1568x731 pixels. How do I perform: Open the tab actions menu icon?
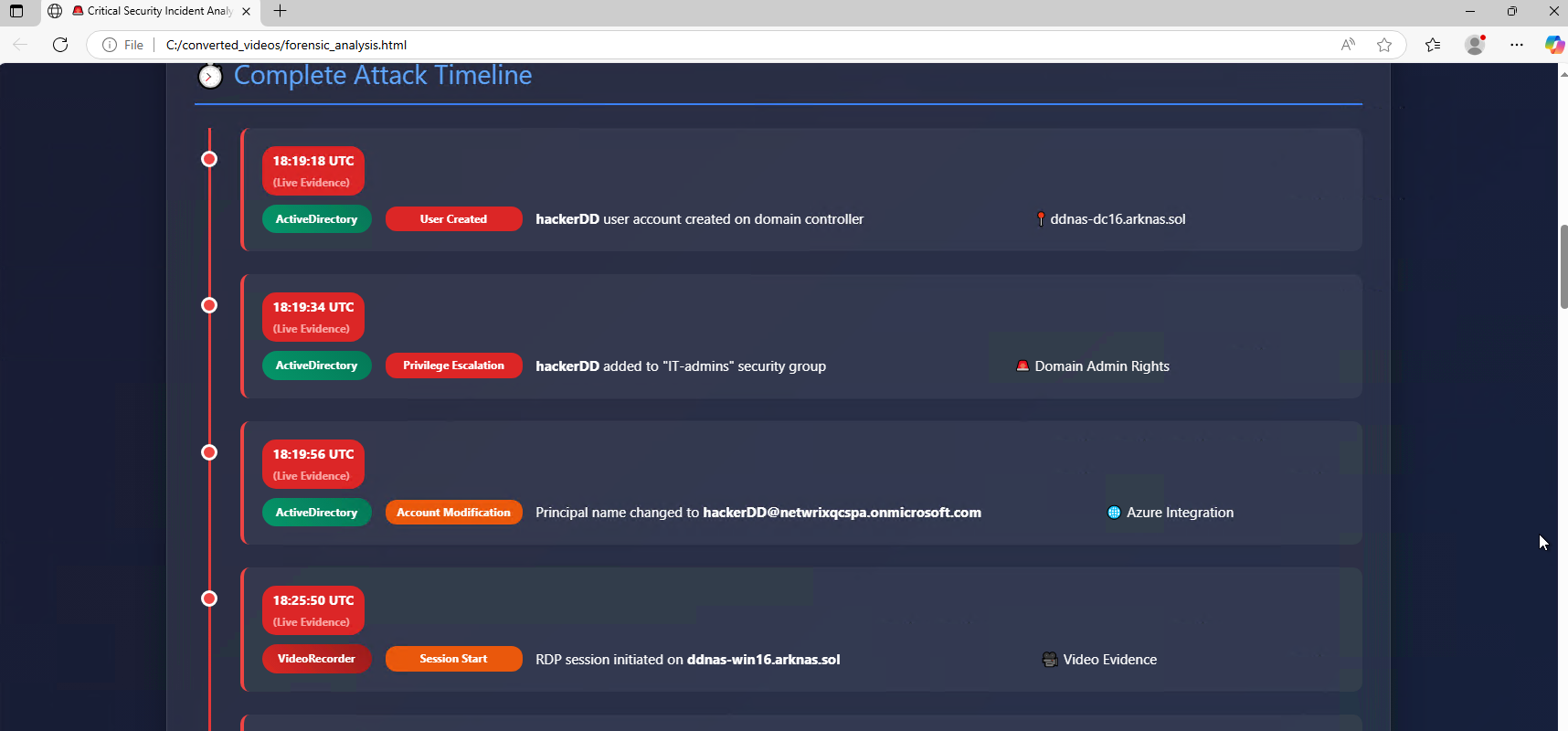point(16,11)
